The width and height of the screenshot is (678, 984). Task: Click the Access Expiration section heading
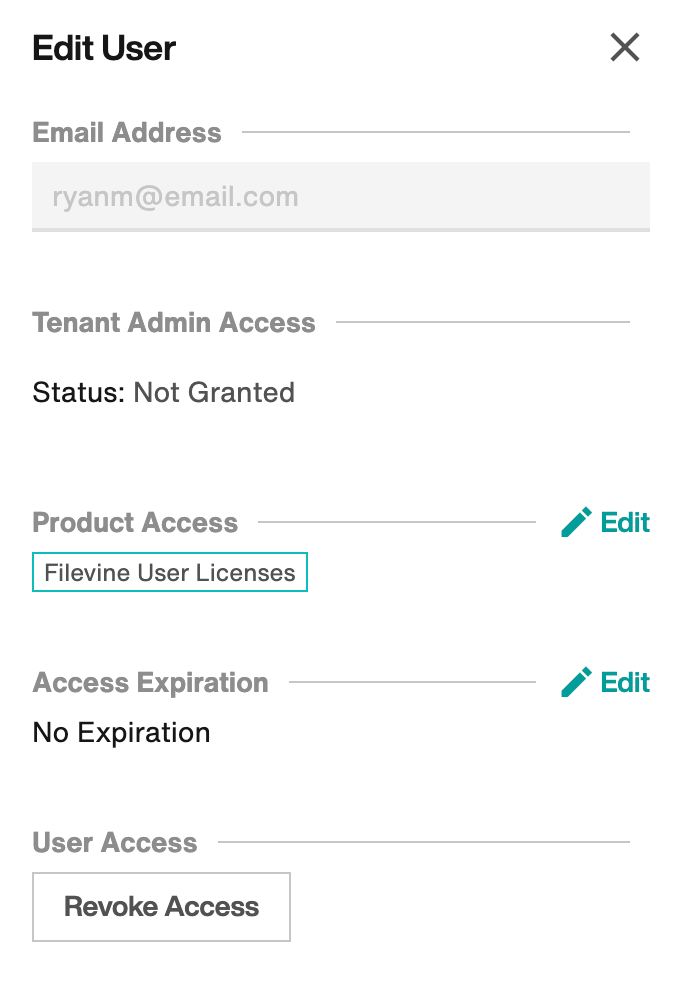(x=151, y=683)
